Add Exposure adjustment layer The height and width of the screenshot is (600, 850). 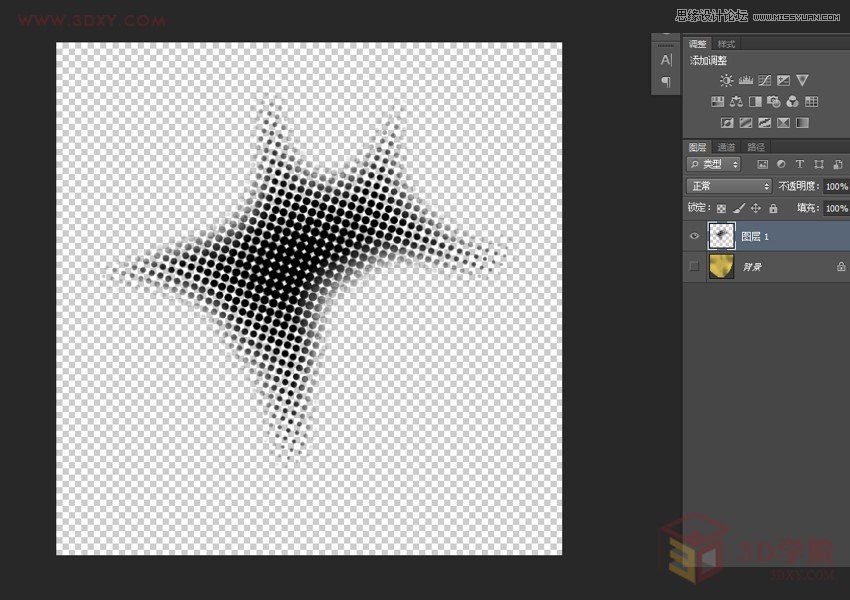click(783, 81)
